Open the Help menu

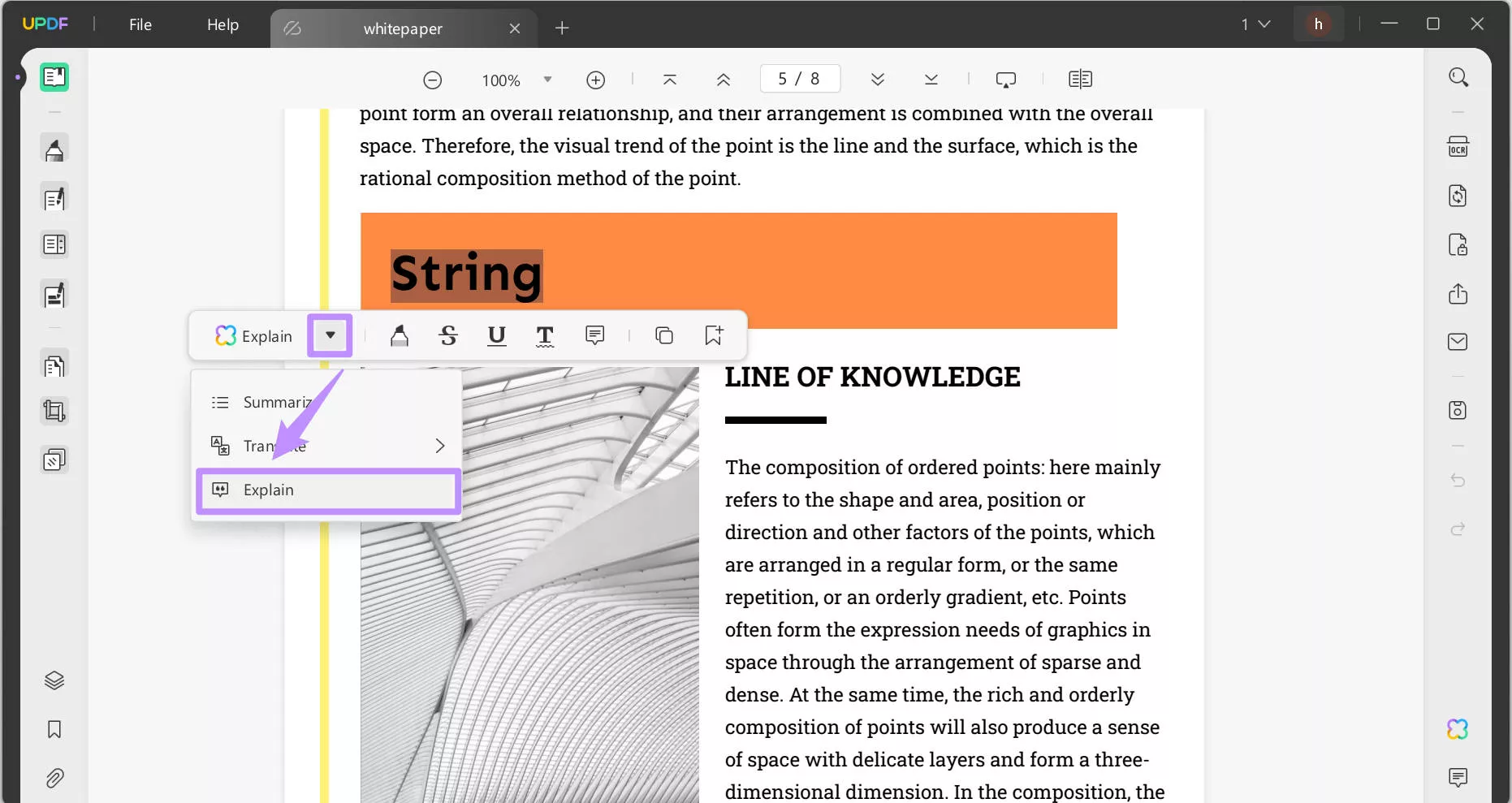tap(222, 24)
